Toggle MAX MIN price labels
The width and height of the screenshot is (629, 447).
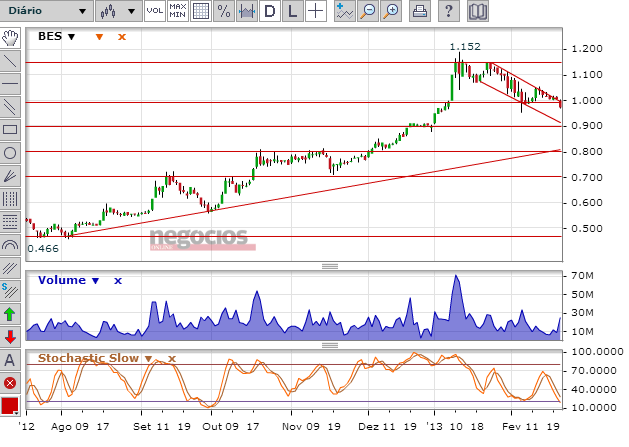tap(178, 11)
